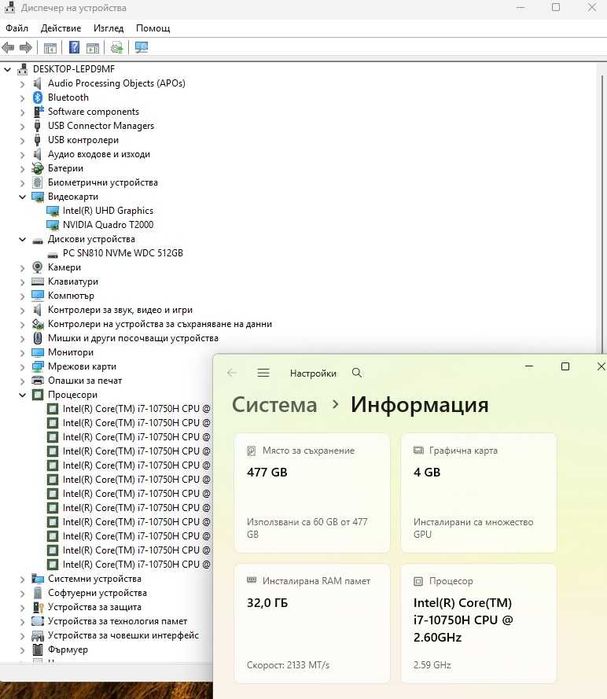Click the Settings search magnifier icon
The width and height of the screenshot is (607, 699).
pyautogui.click(x=357, y=372)
